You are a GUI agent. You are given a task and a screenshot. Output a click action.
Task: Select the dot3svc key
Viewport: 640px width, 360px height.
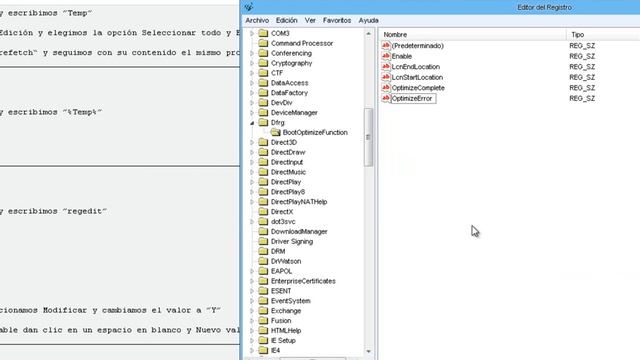[x=283, y=222]
